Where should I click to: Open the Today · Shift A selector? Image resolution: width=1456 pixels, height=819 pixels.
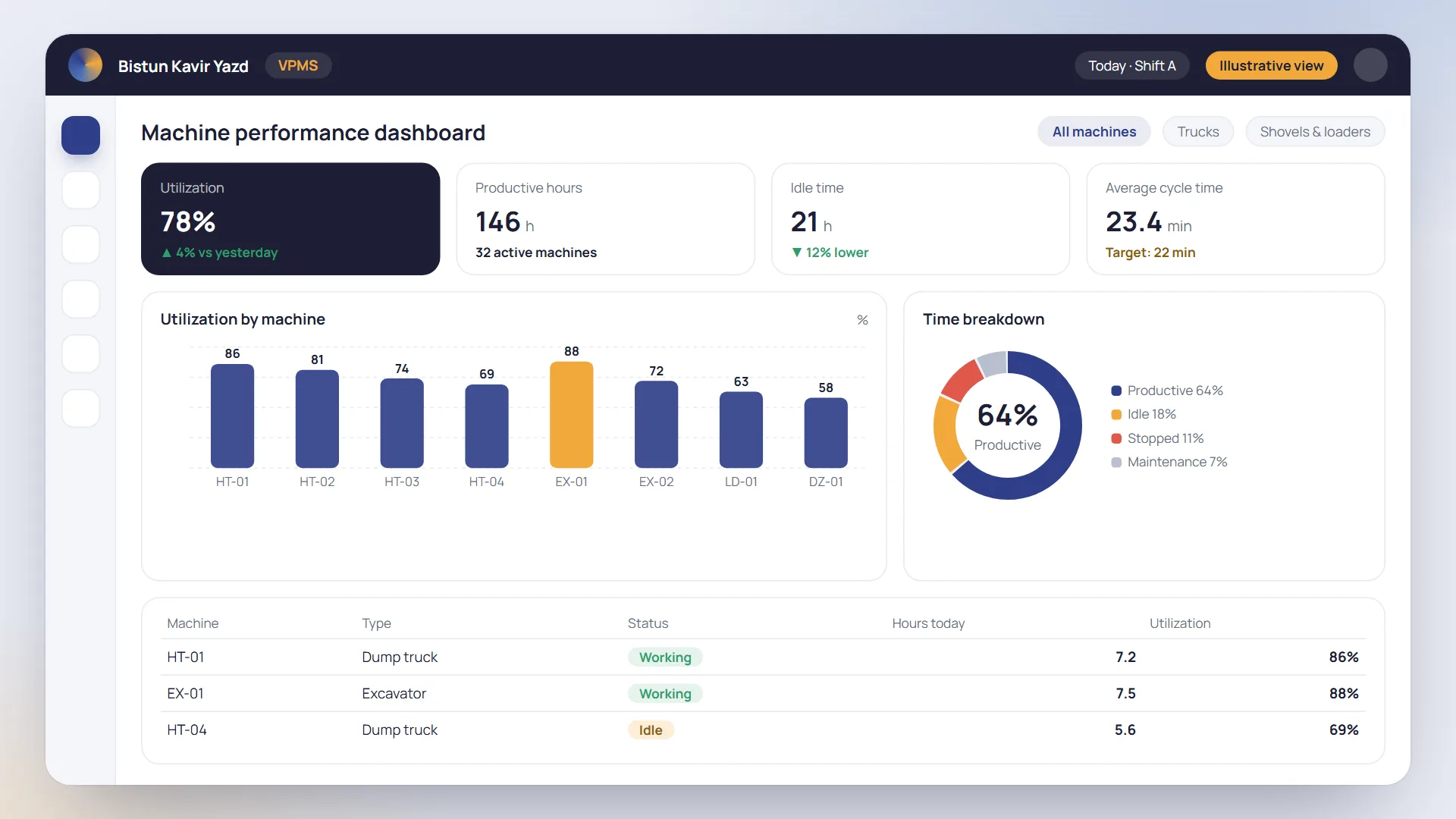click(1131, 66)
